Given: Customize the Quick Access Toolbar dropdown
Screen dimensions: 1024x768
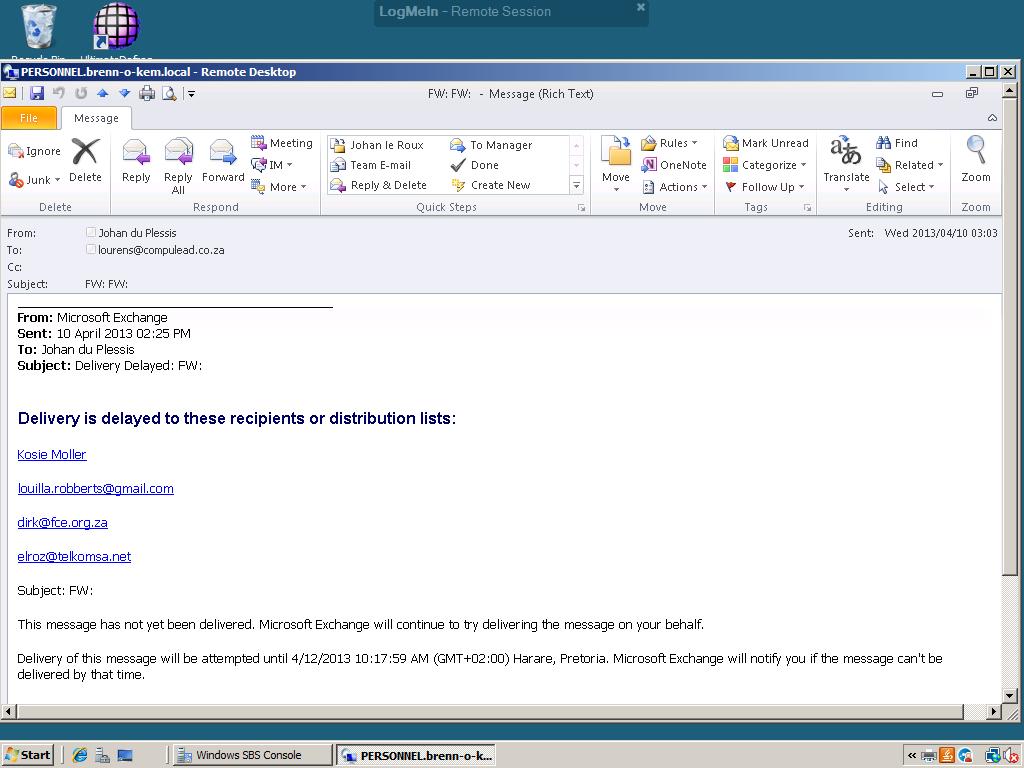Looking at the screenshot, I should pyautogui.click(x=191, y=94).
